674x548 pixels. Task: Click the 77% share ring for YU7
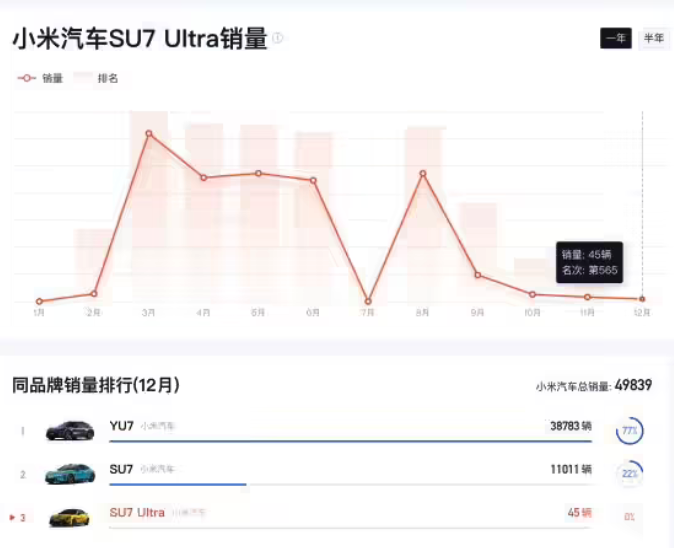click(629, 430)
